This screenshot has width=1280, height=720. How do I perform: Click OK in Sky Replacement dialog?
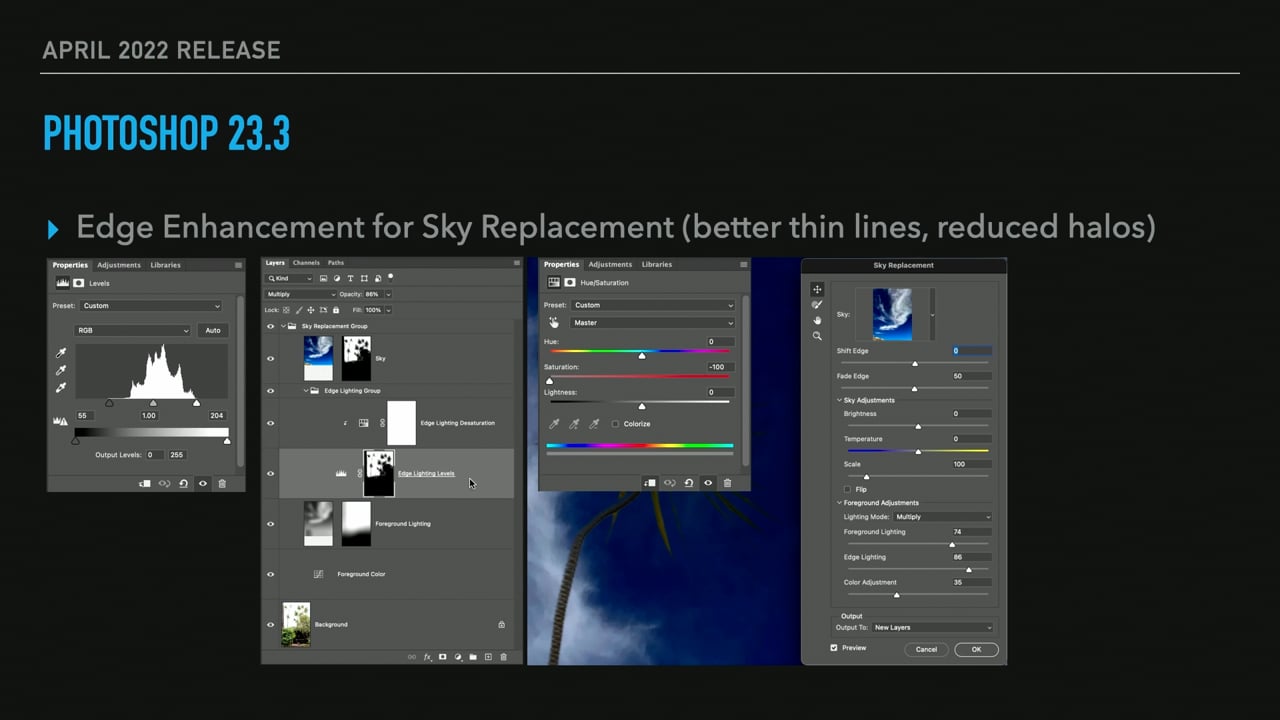coord(976,649)
